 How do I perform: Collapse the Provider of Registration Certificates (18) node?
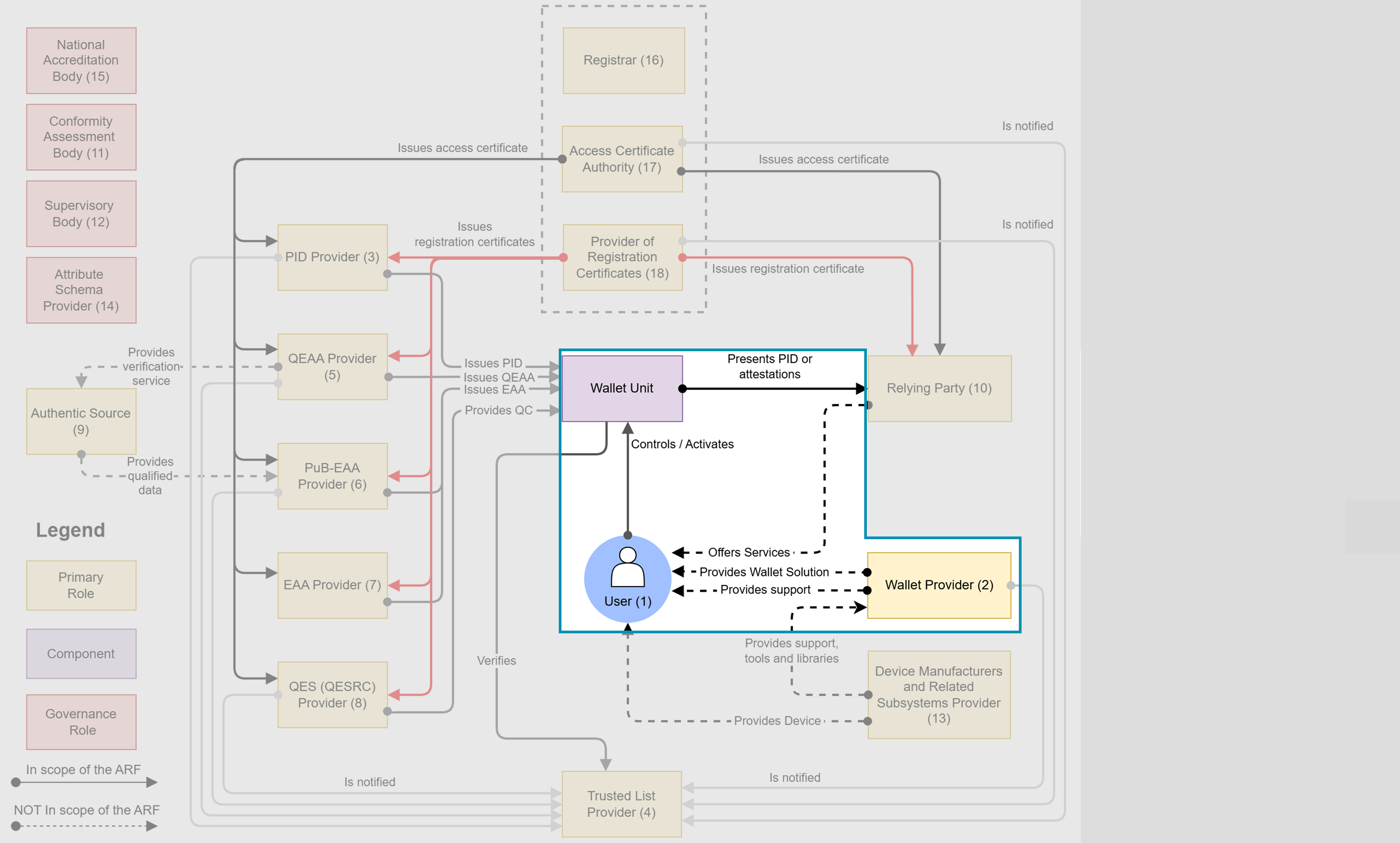[622, 257]
